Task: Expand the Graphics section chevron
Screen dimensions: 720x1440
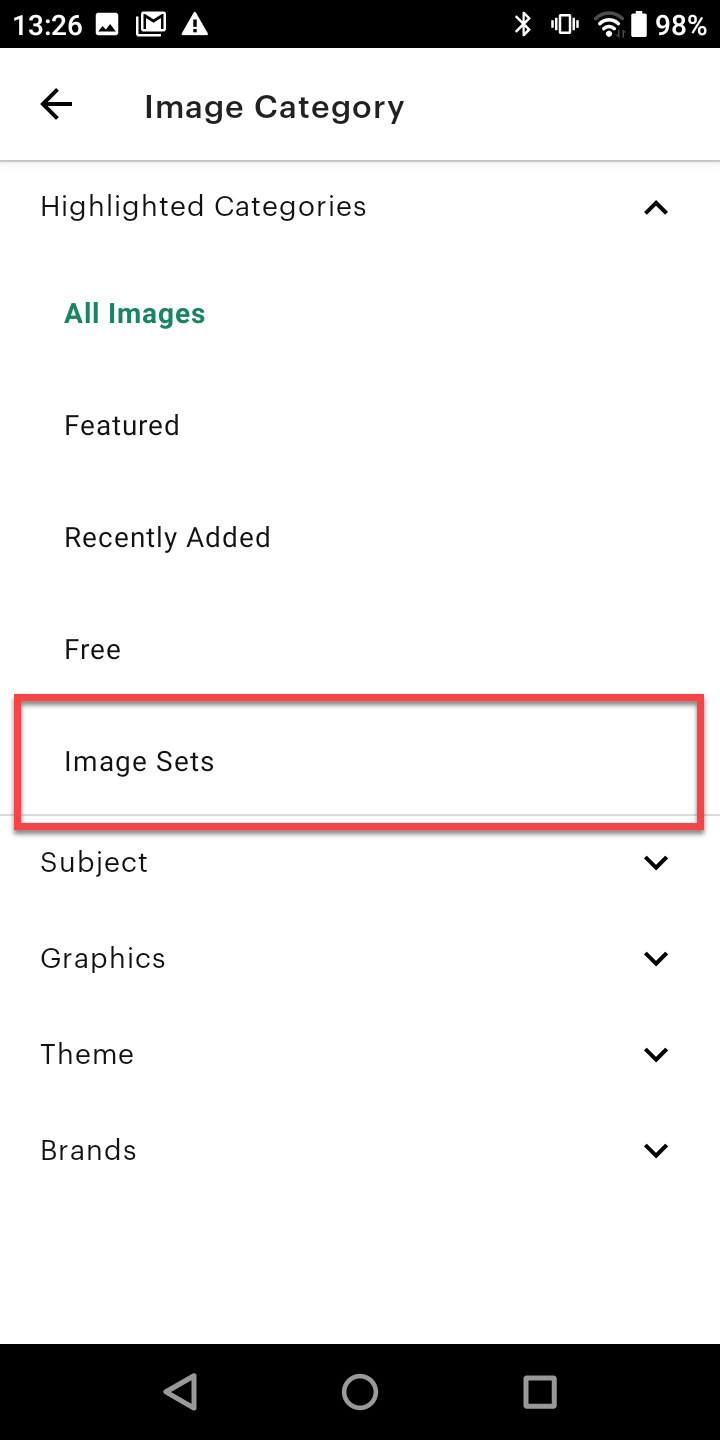Action: (656, 959)
